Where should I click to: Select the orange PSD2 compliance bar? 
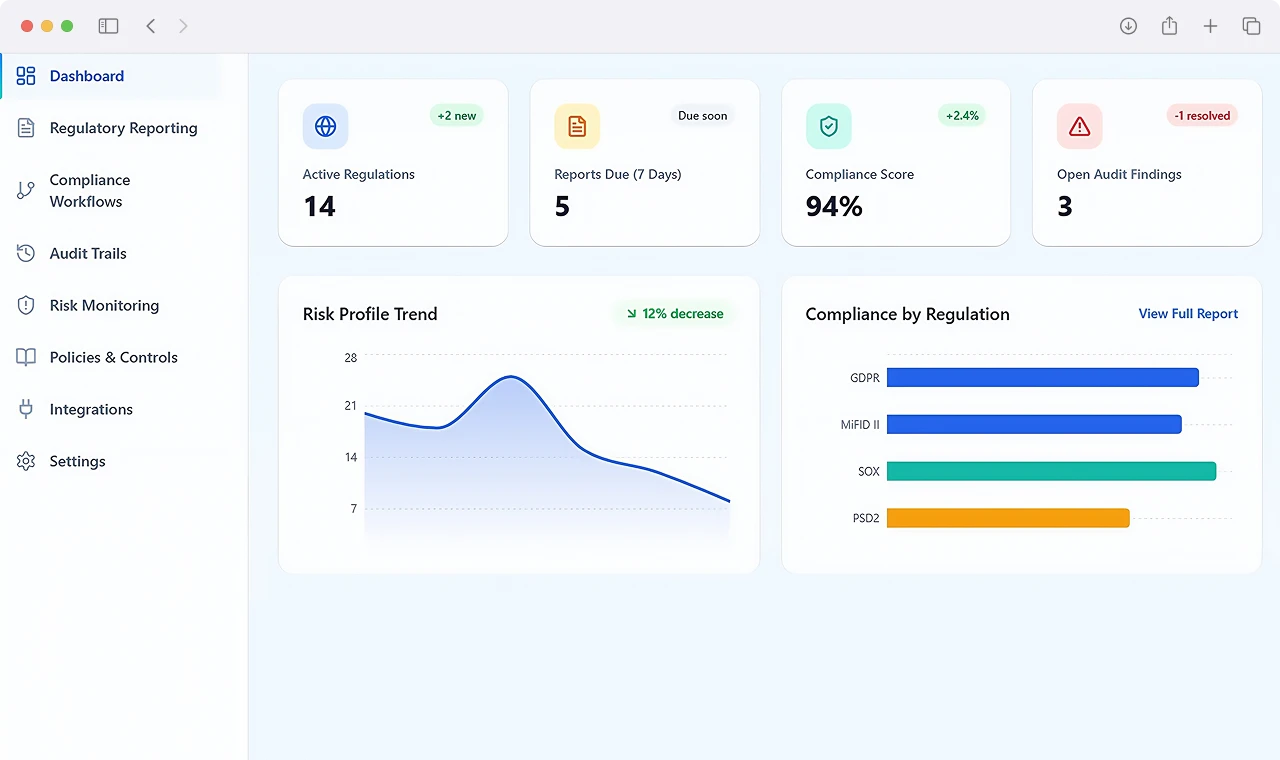(1008, 518)
